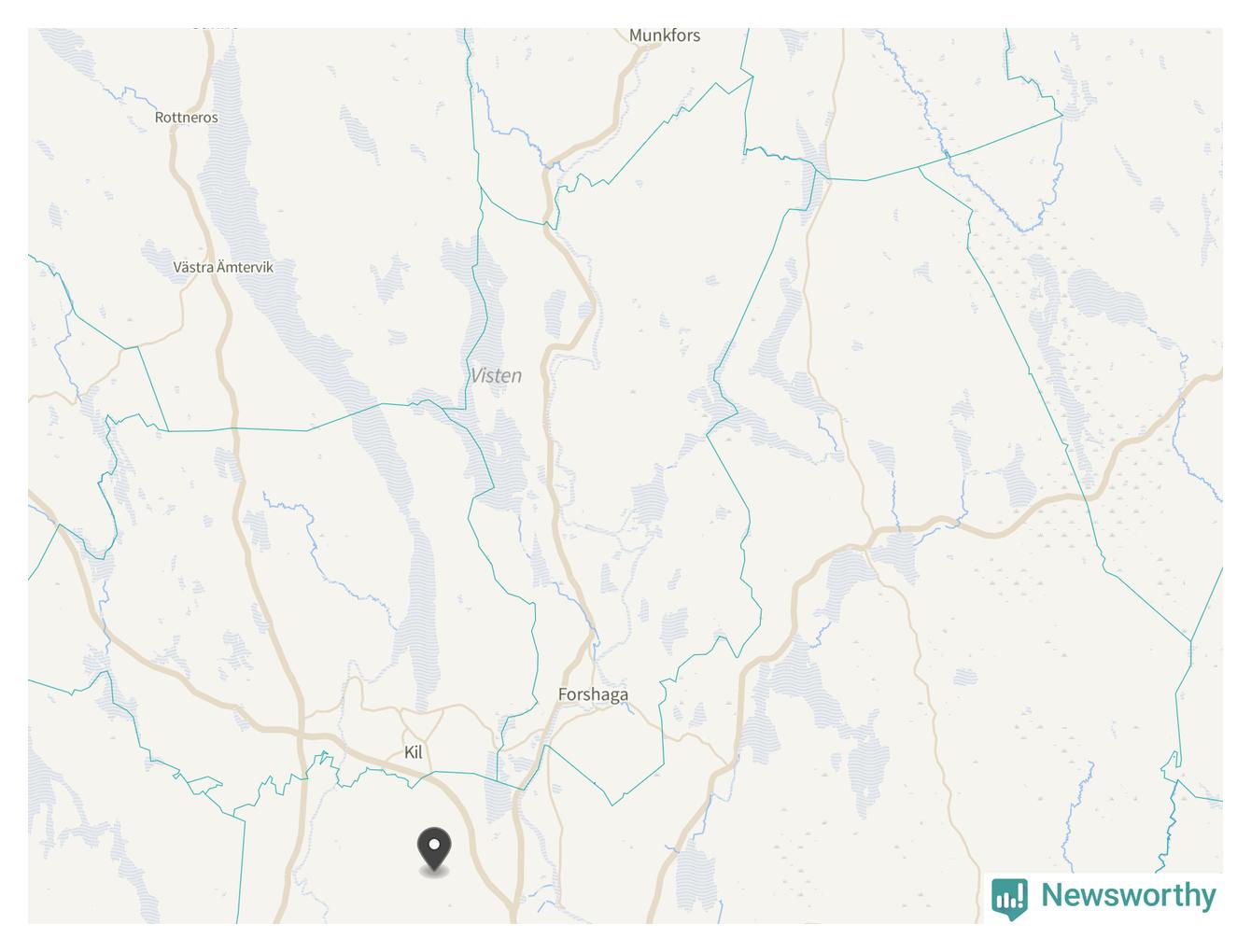This screenshot has width=1251, height=952.
Task: Select the Forshaga town label
Action: coord(593,694)
